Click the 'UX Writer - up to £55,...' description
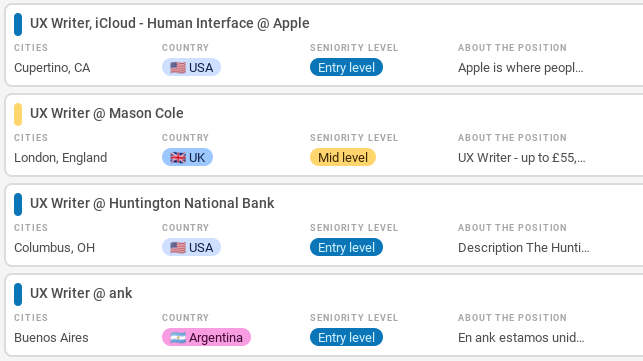Screen dimensions: 643x361 pos(522,158)
